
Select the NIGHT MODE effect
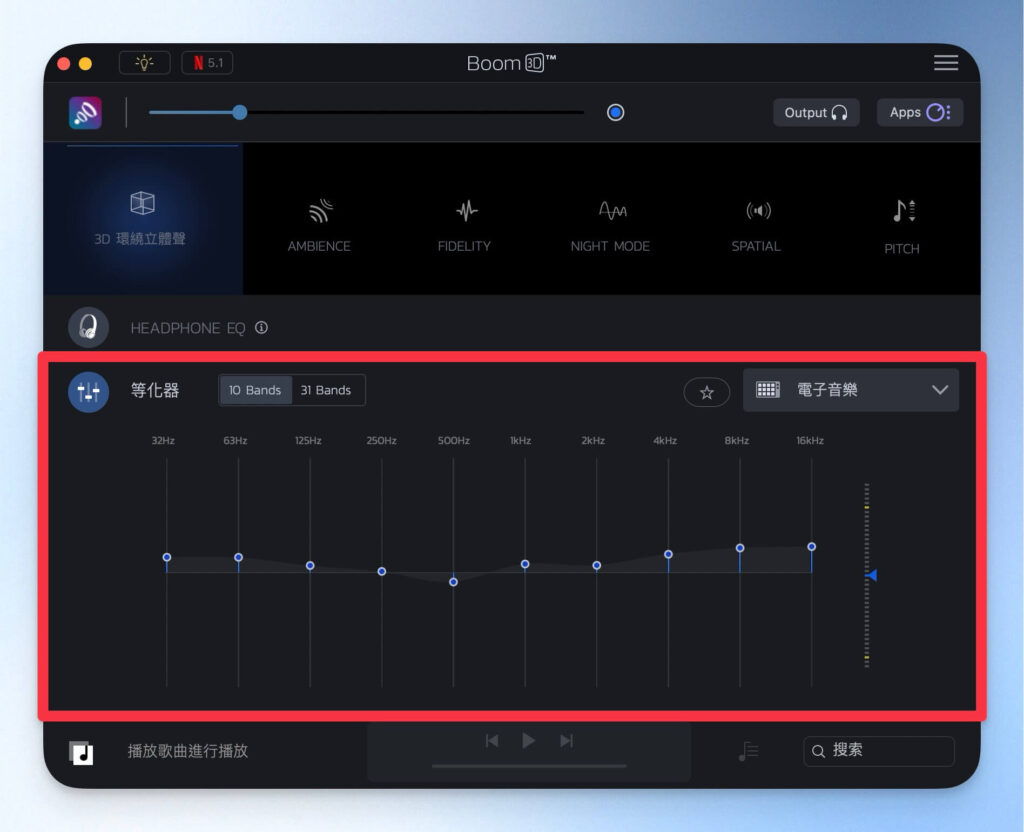click(x=610, y=225)
